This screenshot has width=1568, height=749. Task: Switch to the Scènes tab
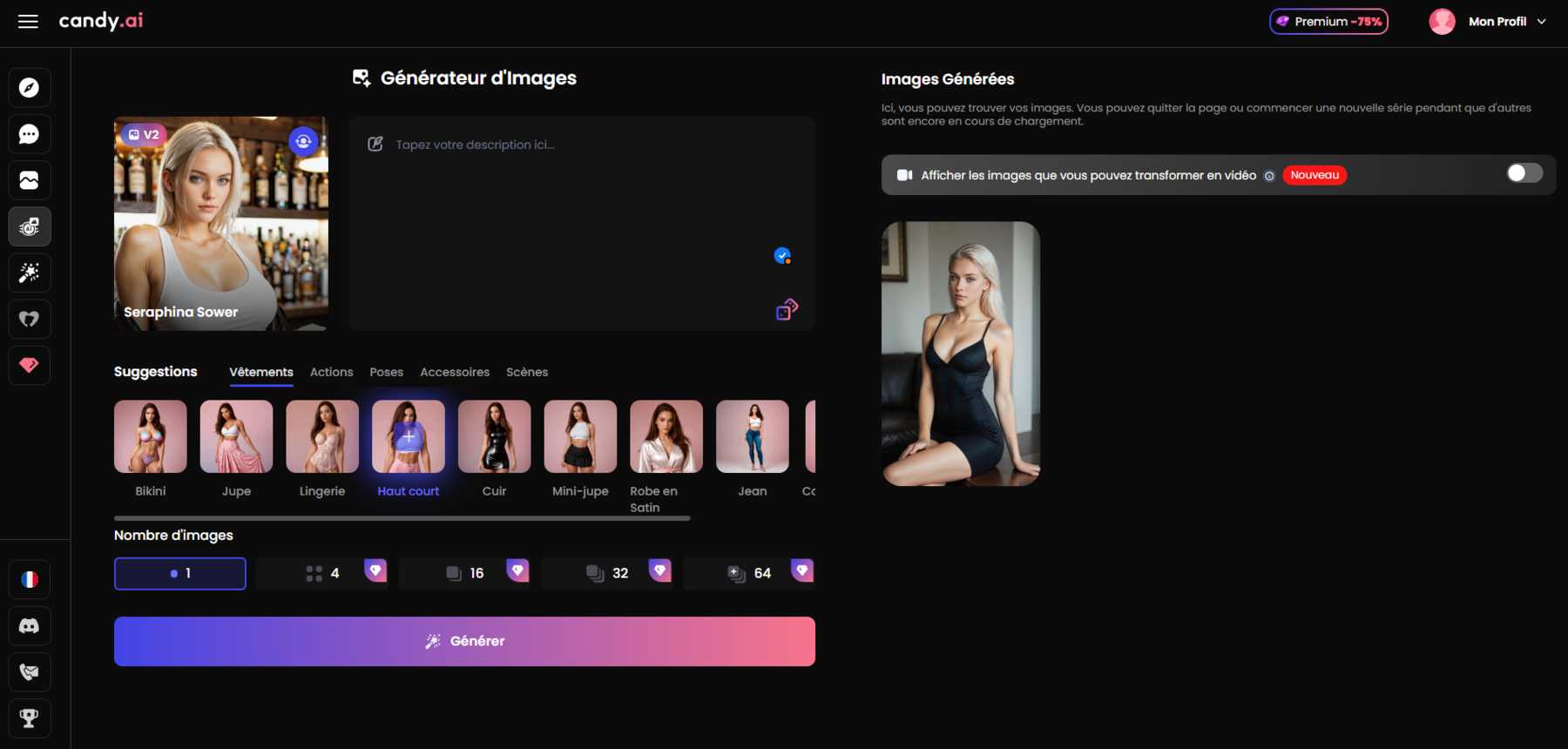click(527, 372)
